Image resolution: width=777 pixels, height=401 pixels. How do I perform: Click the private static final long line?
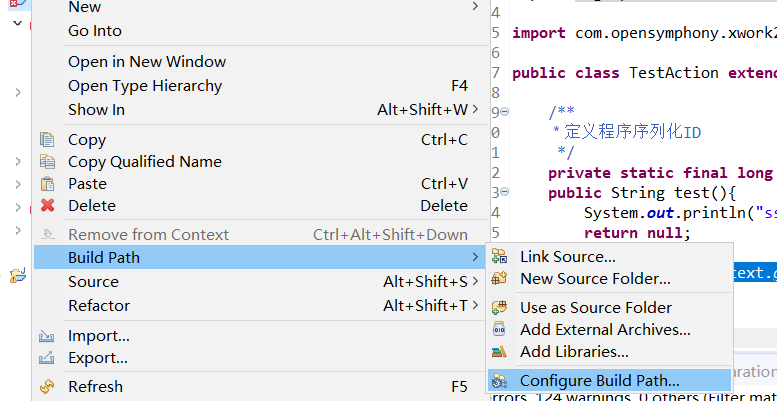click(660, 172)
